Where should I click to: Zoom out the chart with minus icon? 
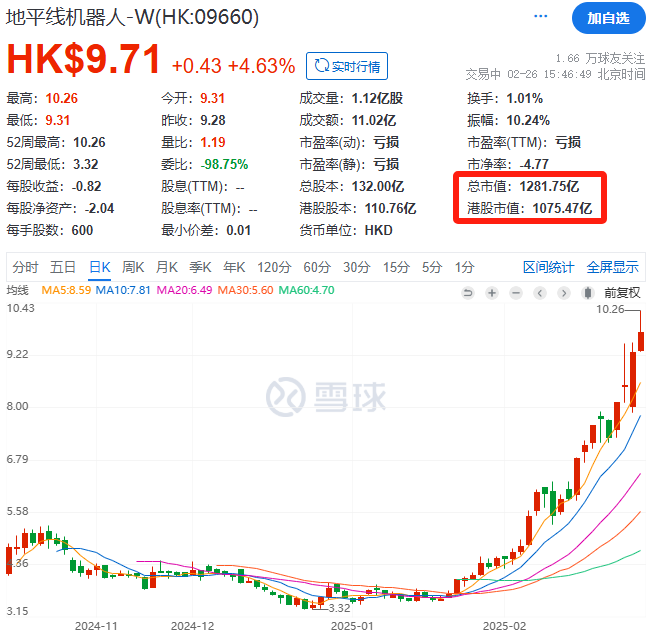(516, 293)
